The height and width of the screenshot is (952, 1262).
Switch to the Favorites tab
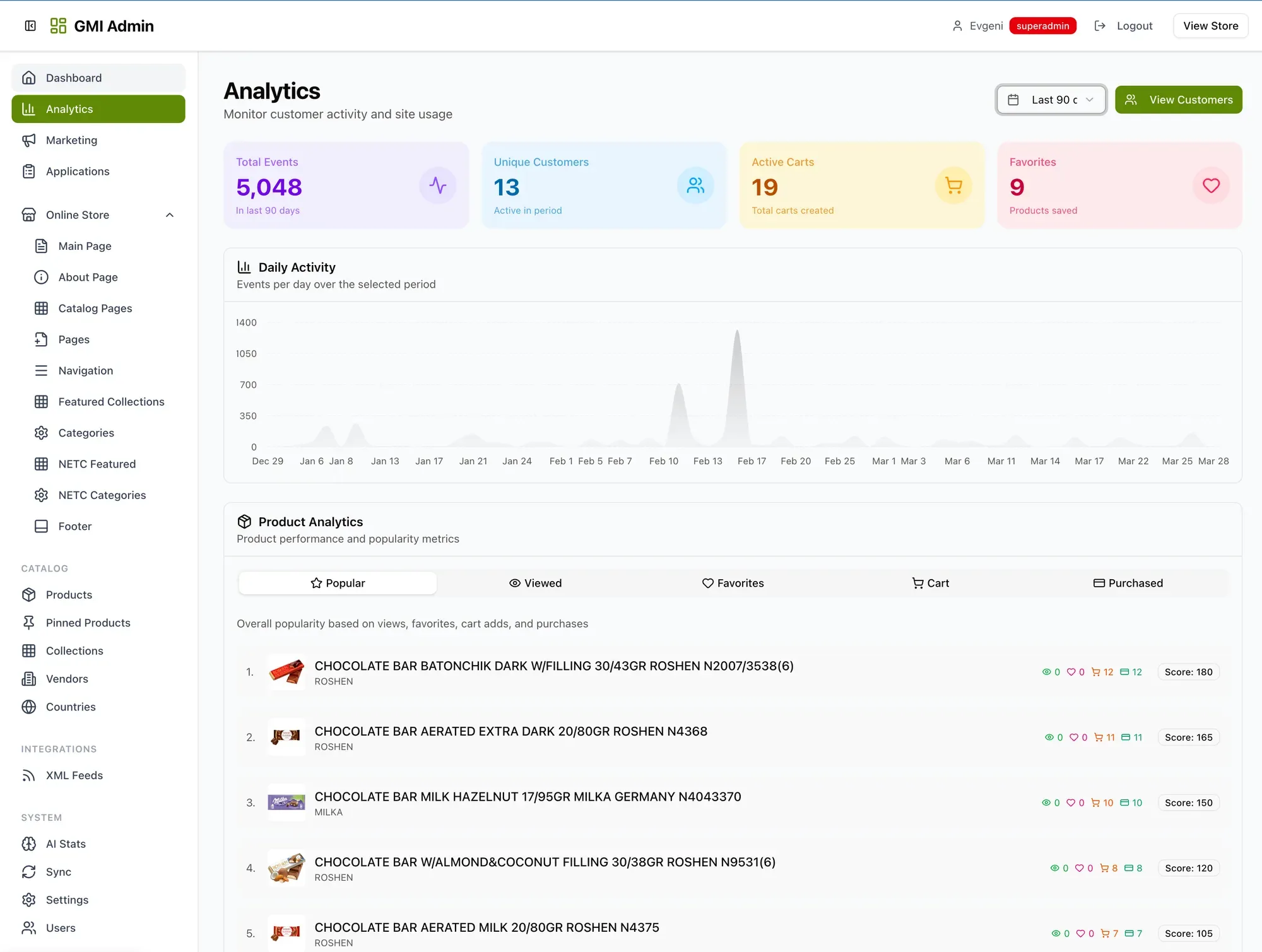point(733,583)
